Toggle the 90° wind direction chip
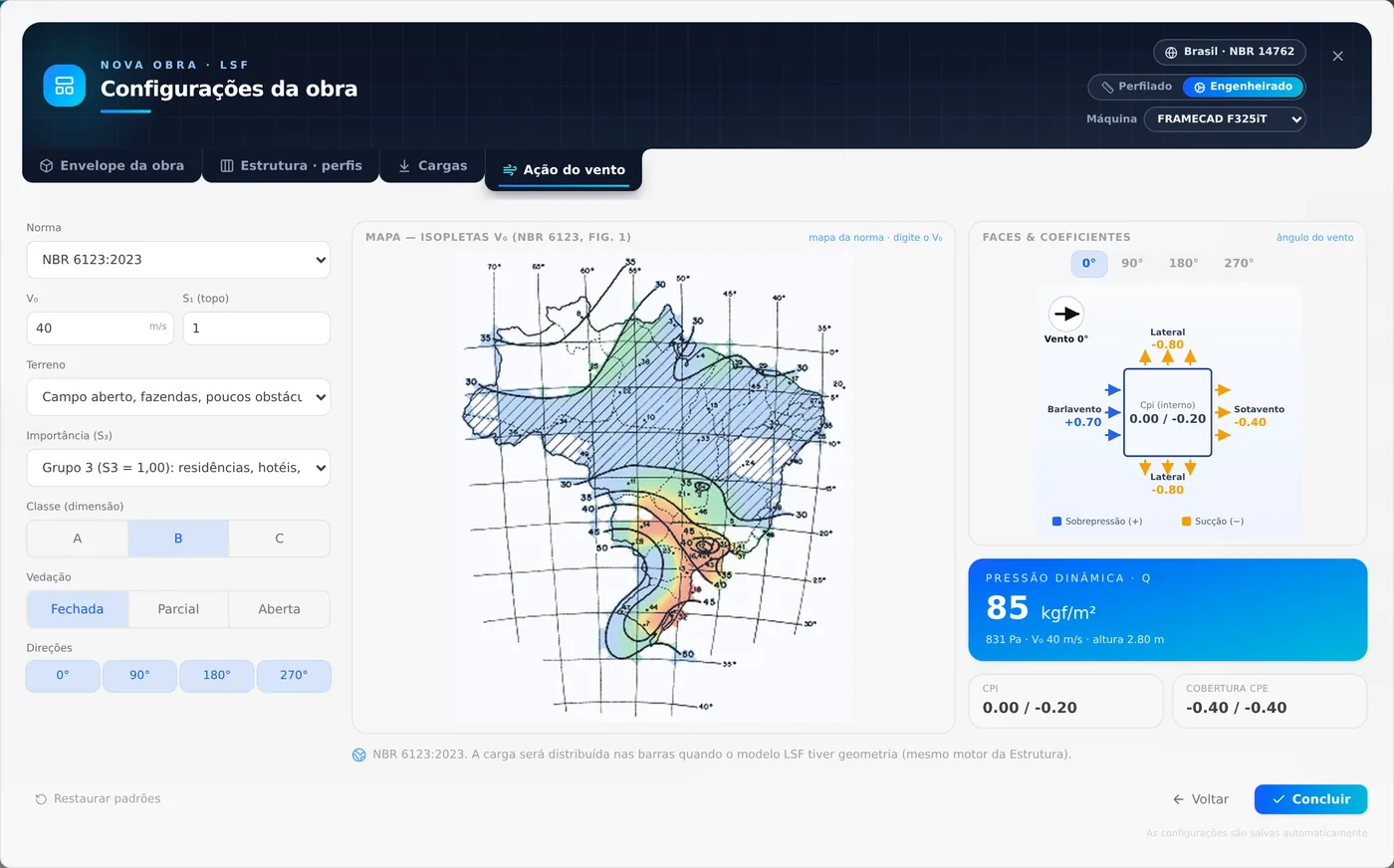Viewport: 1394px width, 868px height. (139, 676)
